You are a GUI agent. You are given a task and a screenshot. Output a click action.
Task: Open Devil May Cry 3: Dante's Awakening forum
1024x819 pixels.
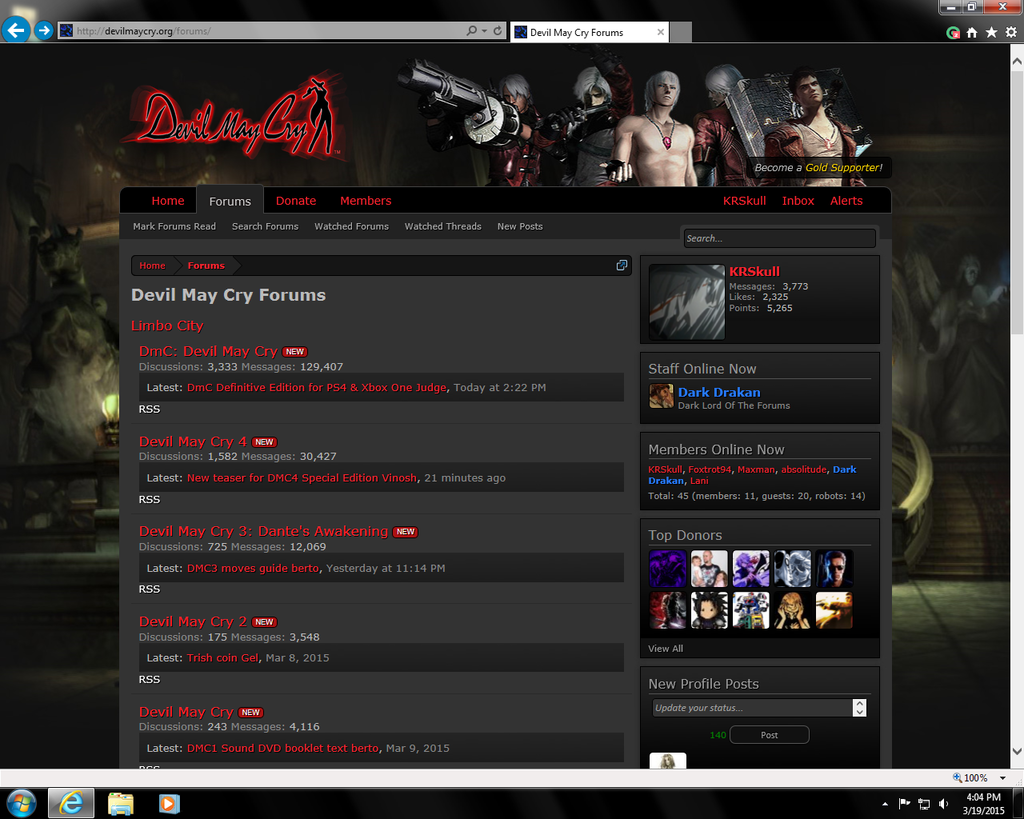click(263, 531)
